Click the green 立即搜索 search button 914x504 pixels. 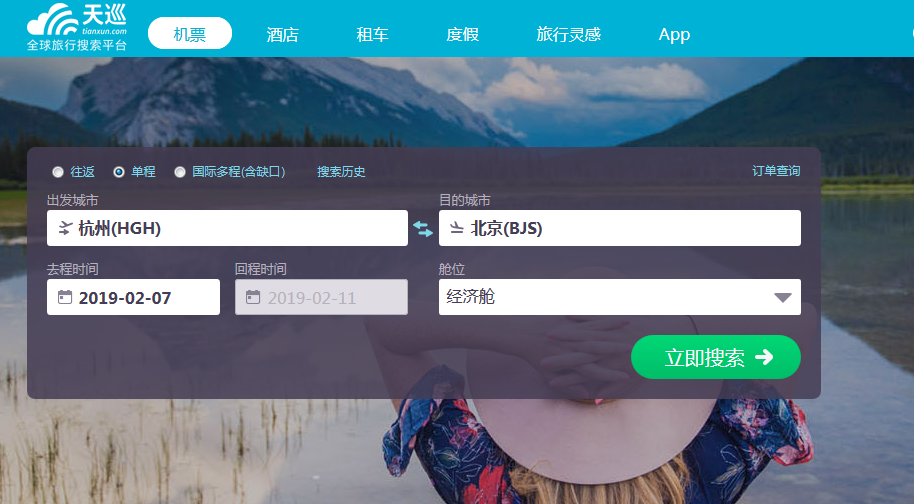[x=716, y=357]
